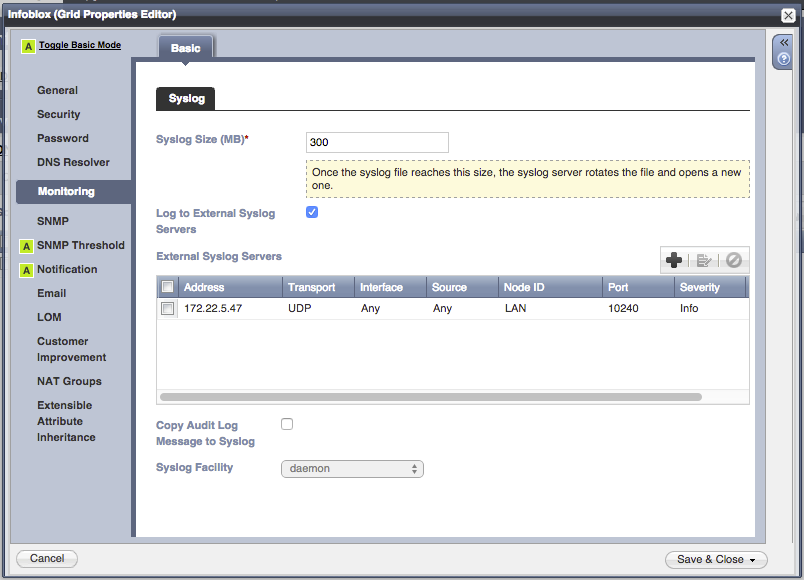Sort by the Address column header

(x=230, y=287)
